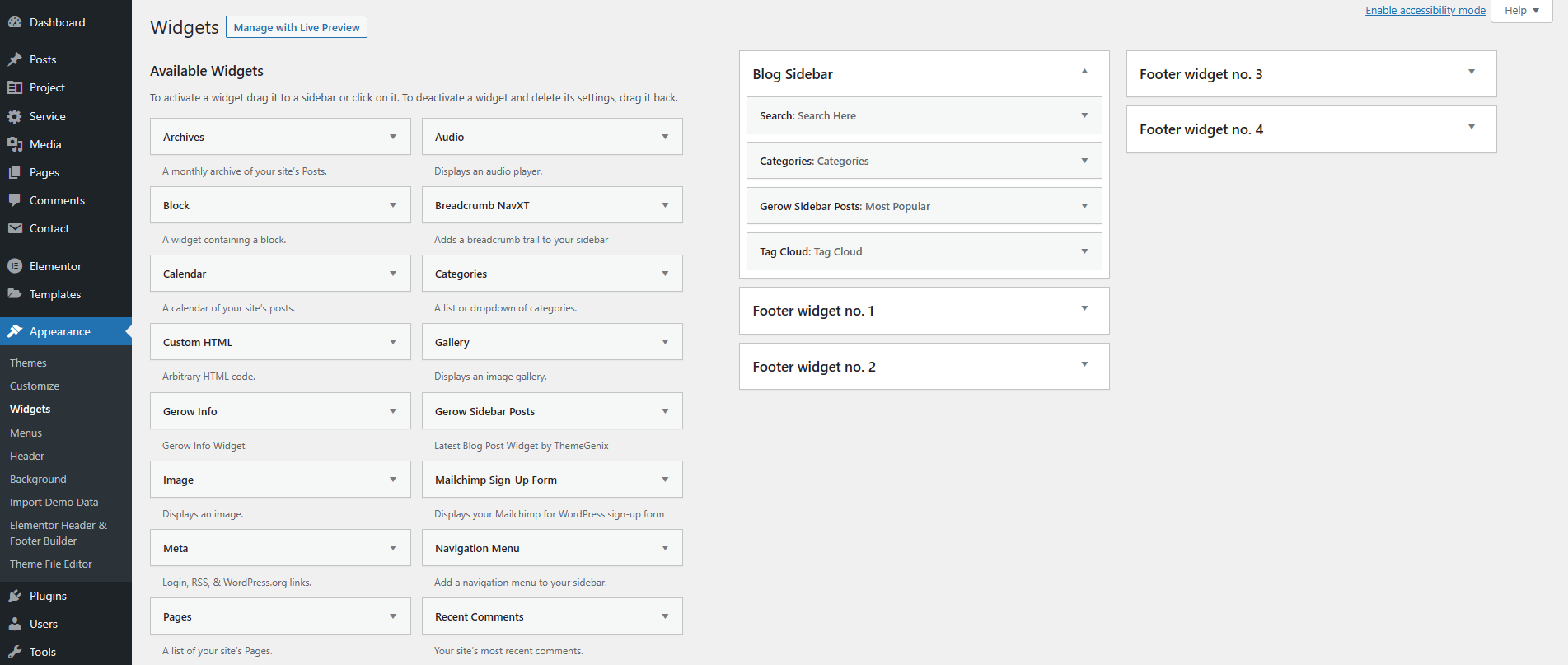Viewport: 1568px width, 665px height.
Task: Expand Footer widget no. 3 area
Action: coord(1471,73)
